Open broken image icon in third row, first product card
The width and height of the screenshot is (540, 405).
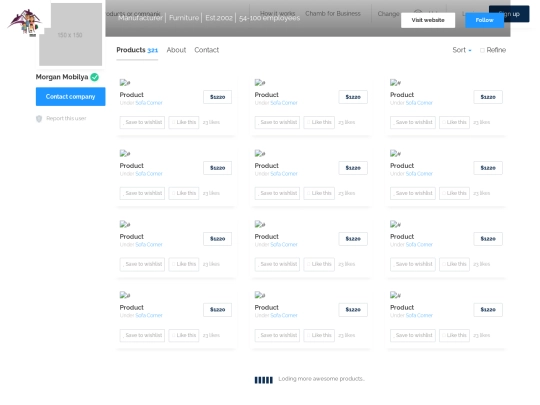(125, 224)
